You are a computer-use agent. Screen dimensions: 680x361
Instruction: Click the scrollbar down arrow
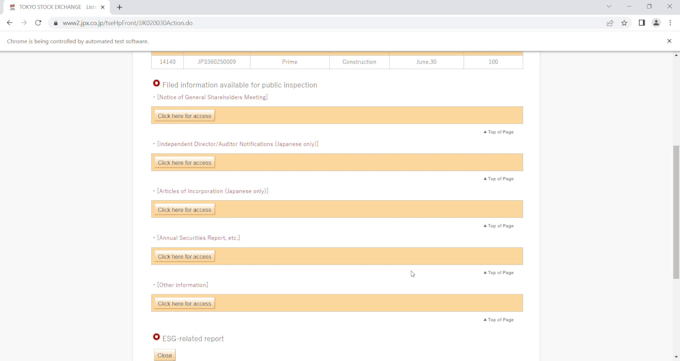676,357
